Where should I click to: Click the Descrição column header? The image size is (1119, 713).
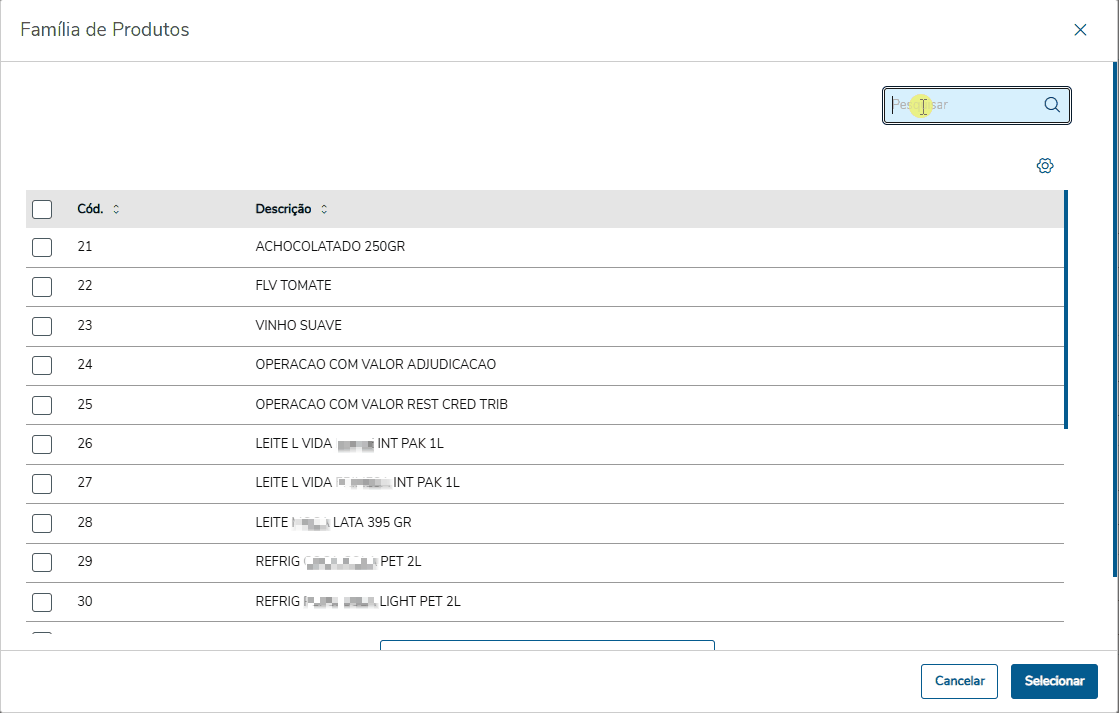tap(283, 210)
